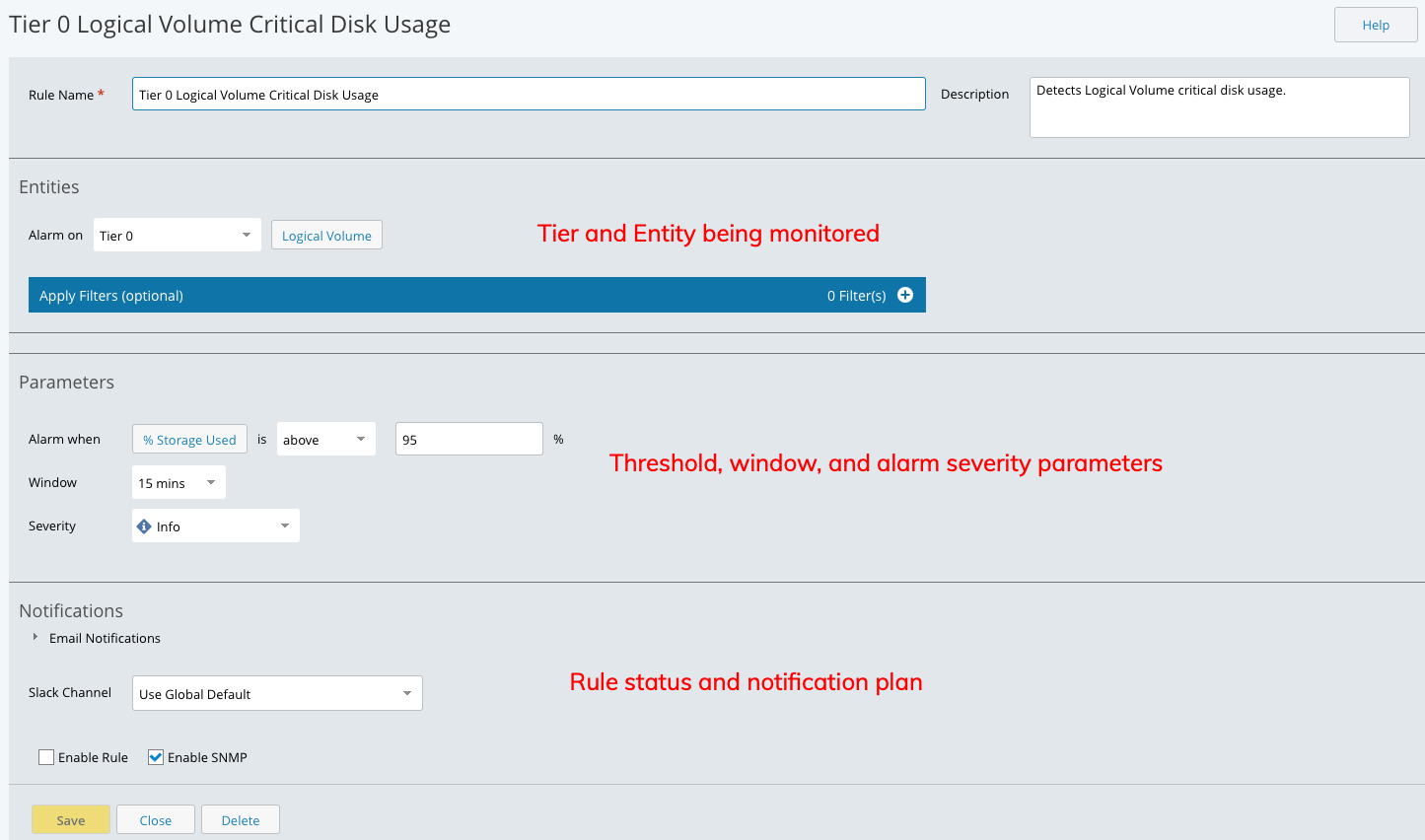Click the Entities section heading
The width and height of the screenshot is (1425, 840).
49,187
